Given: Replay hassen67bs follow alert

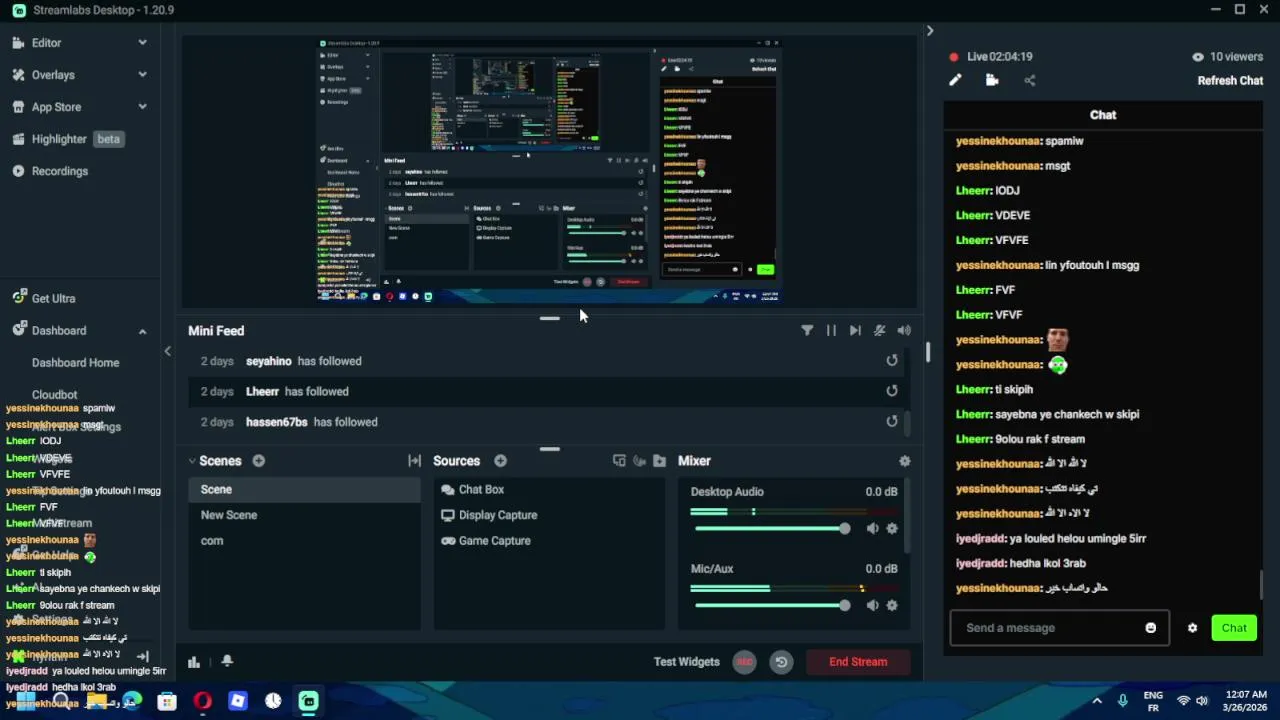Looking at the screenshot, I should pos(892,421).
